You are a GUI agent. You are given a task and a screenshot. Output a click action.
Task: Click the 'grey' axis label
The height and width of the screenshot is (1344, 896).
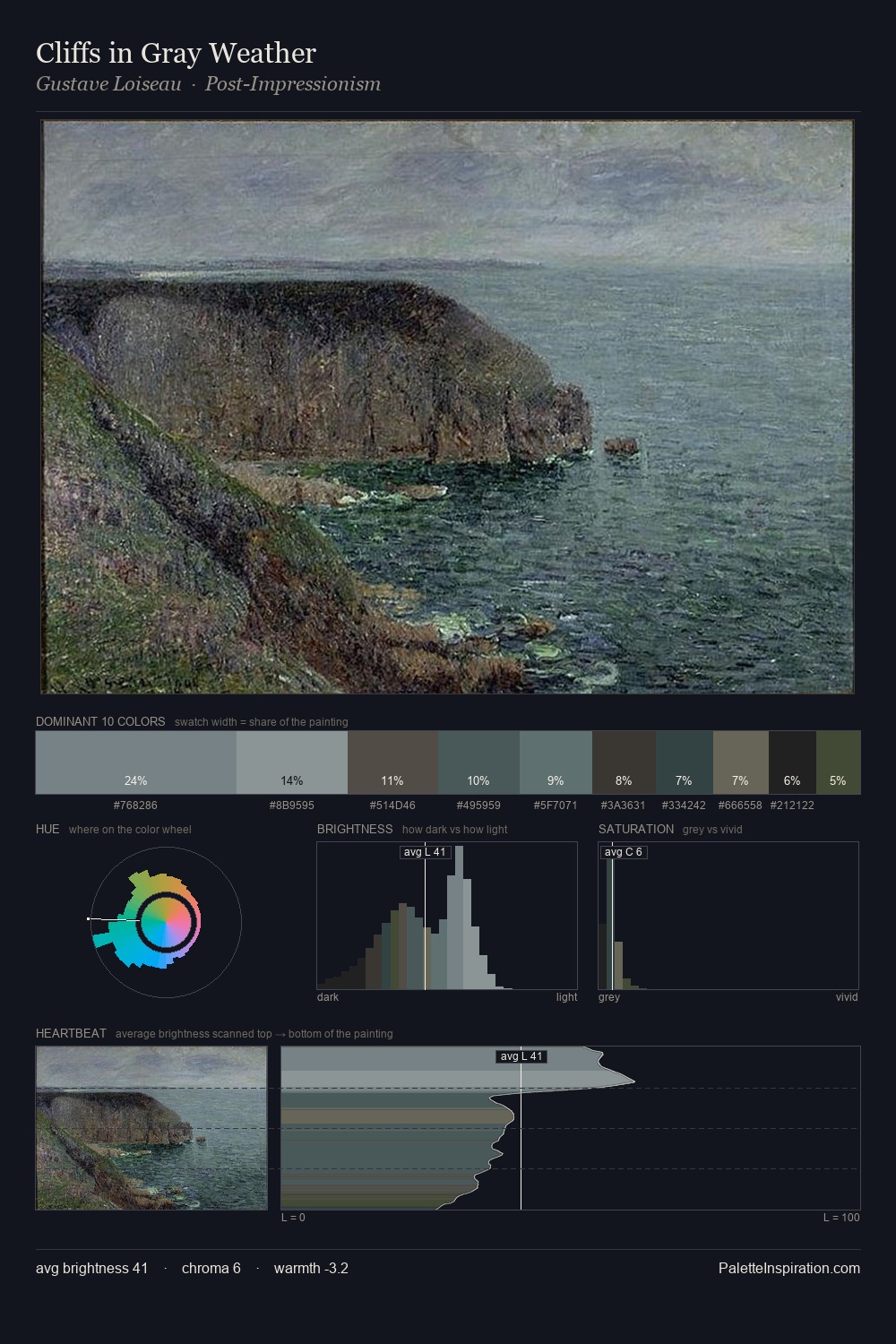pyautogui.click(x=609, y=997)
